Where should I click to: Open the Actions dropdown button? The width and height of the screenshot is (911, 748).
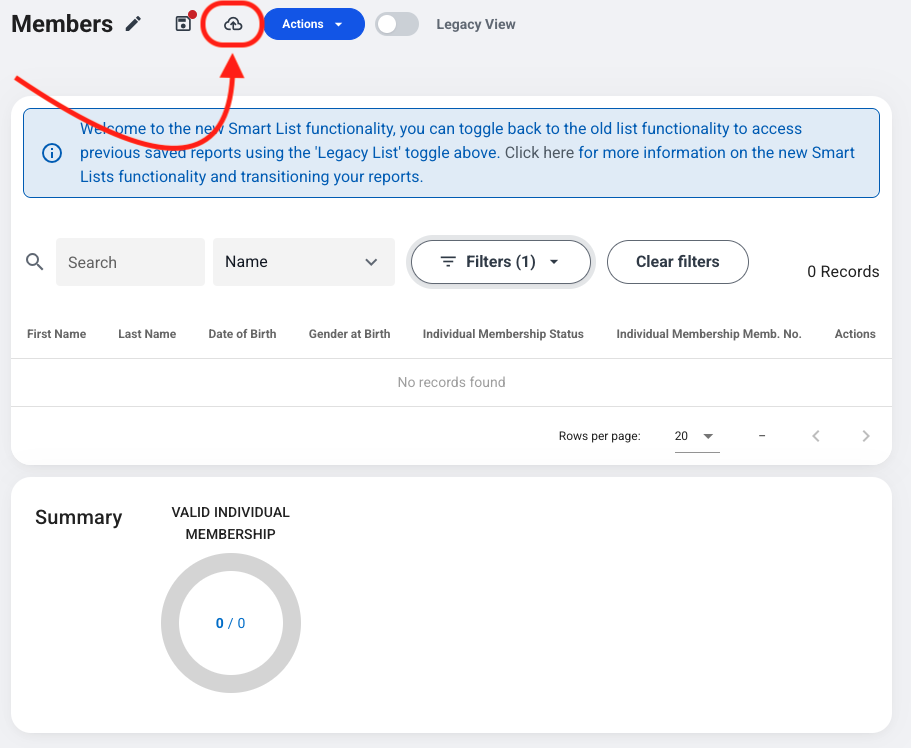(x=314, y=24)
